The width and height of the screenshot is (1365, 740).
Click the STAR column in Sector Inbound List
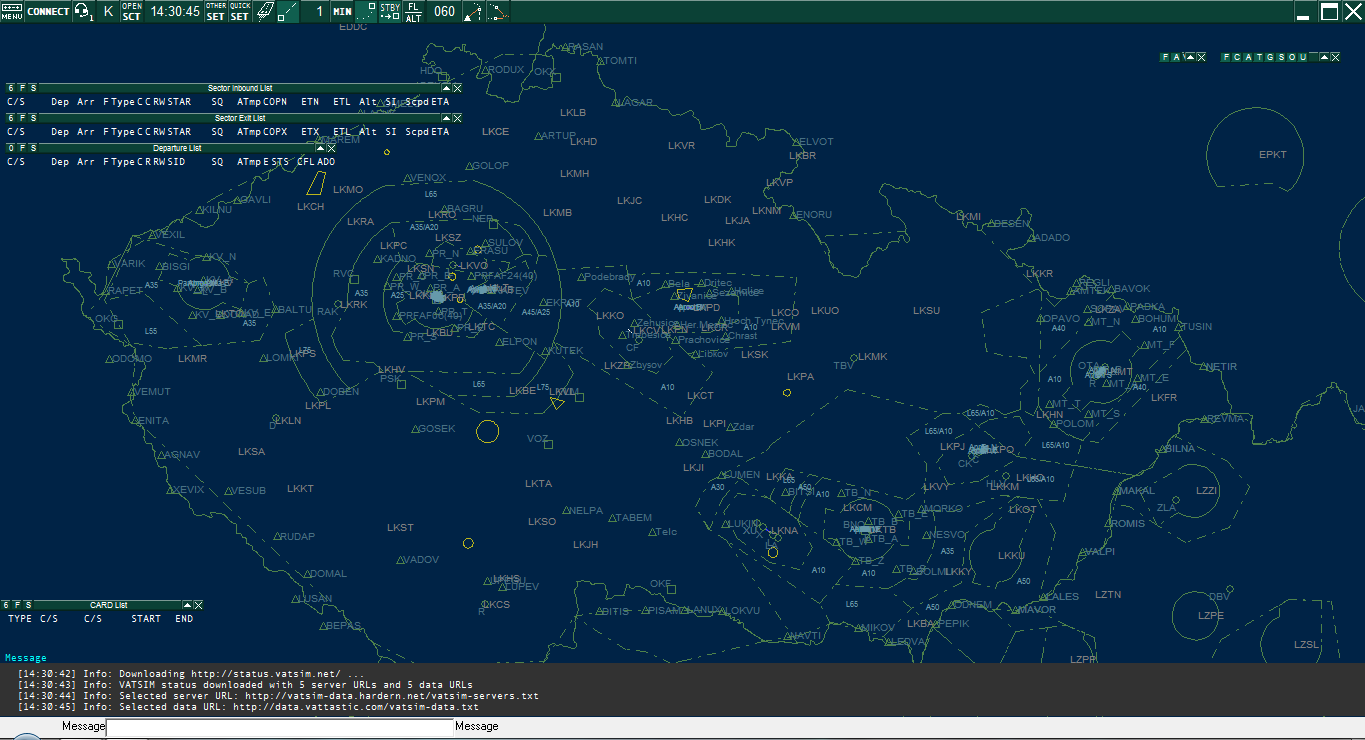(179, 102)
